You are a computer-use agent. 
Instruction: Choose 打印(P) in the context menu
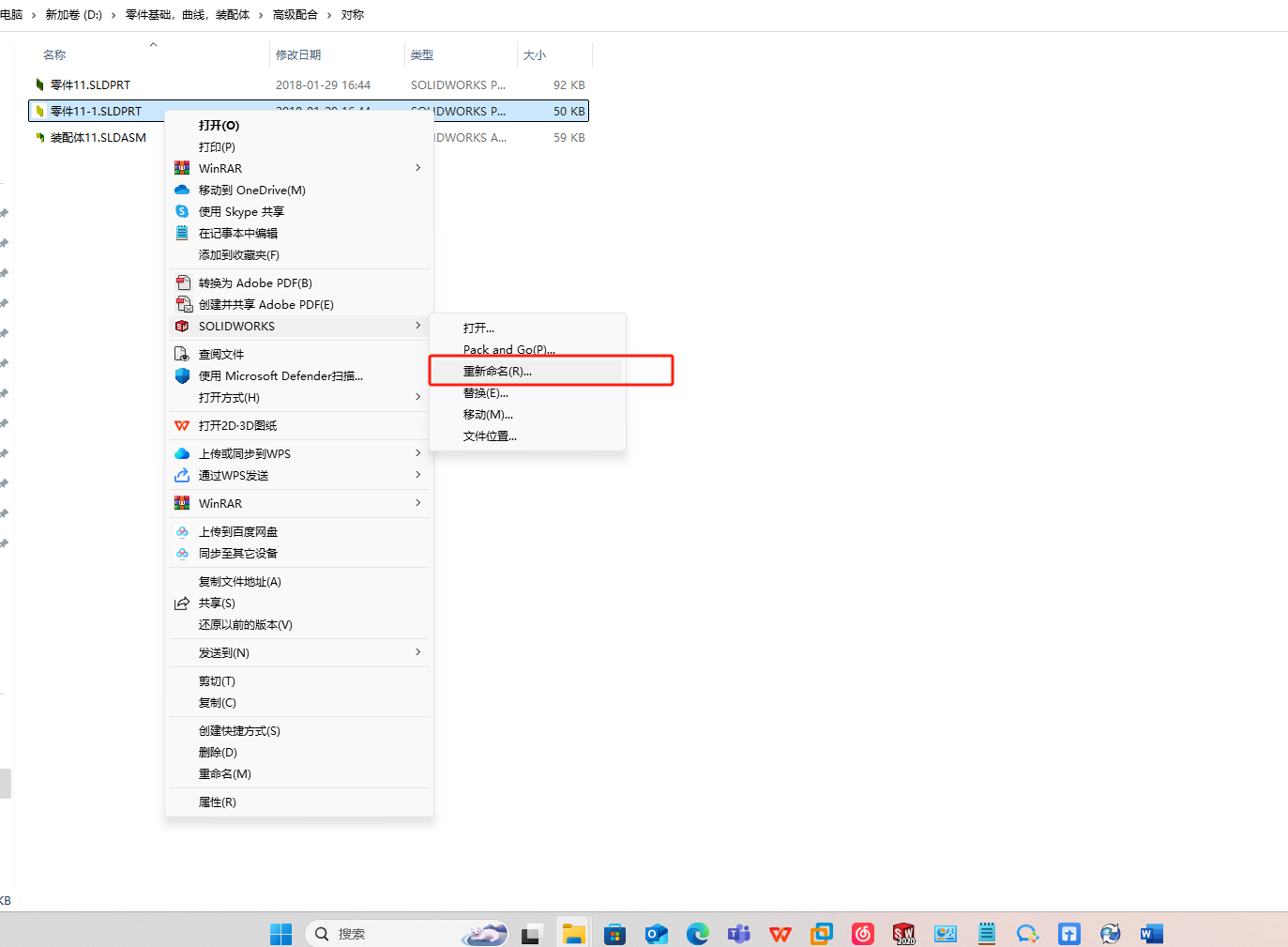click(217, 146)
